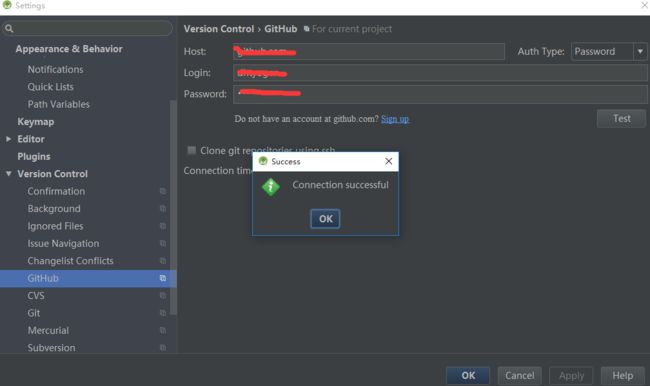Click the Help button
This screenshot has height=386, width=650.
coord(623,376)
